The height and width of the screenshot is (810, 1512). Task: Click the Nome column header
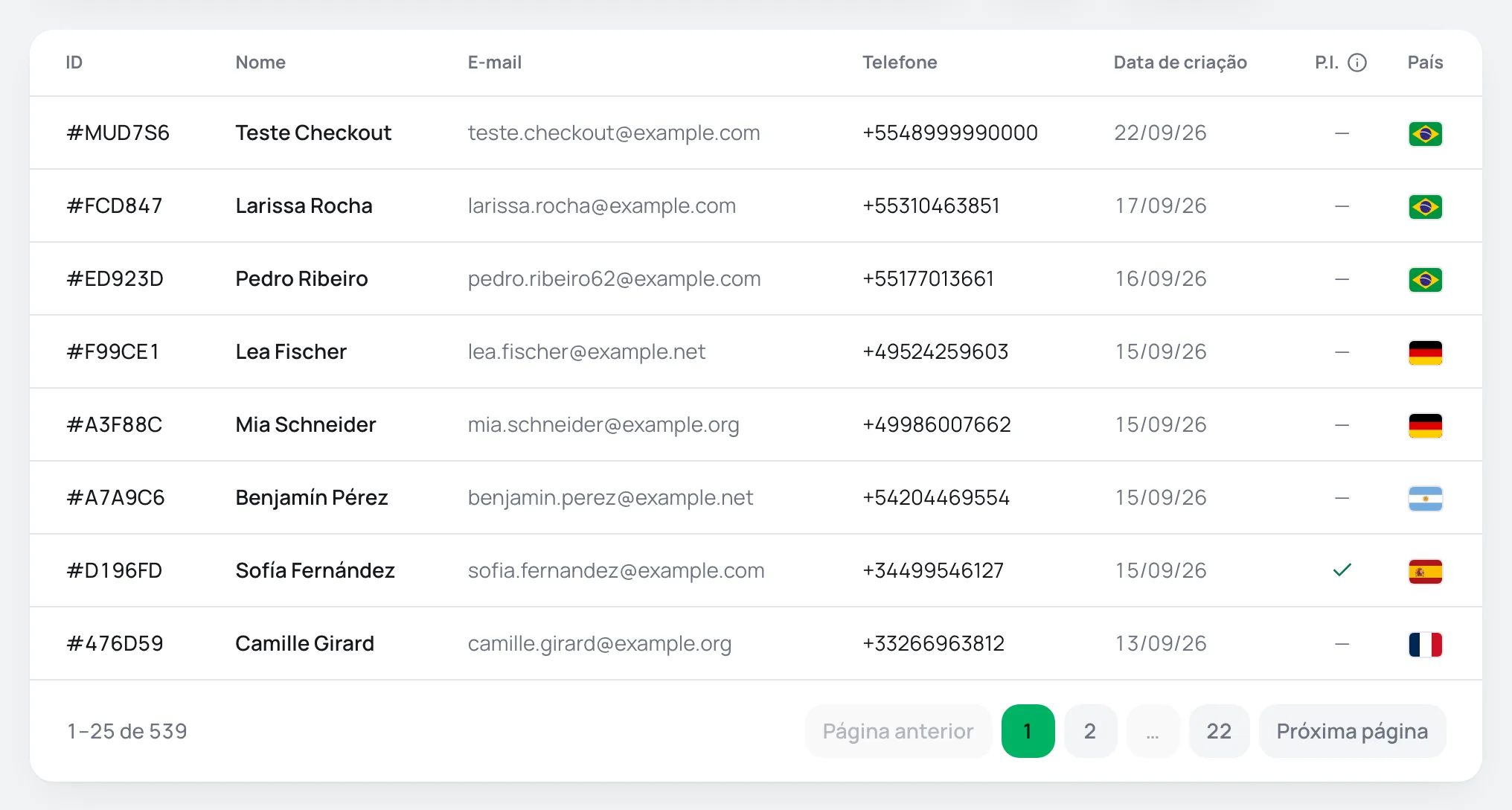260,63
